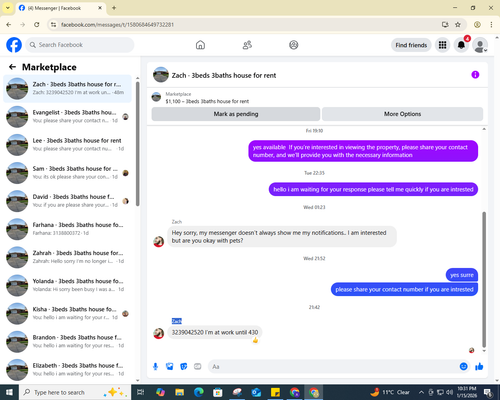Screen dimensions: 500x400
Task: Go back using the Marketplace back arrow
Action: pos(12,67)
